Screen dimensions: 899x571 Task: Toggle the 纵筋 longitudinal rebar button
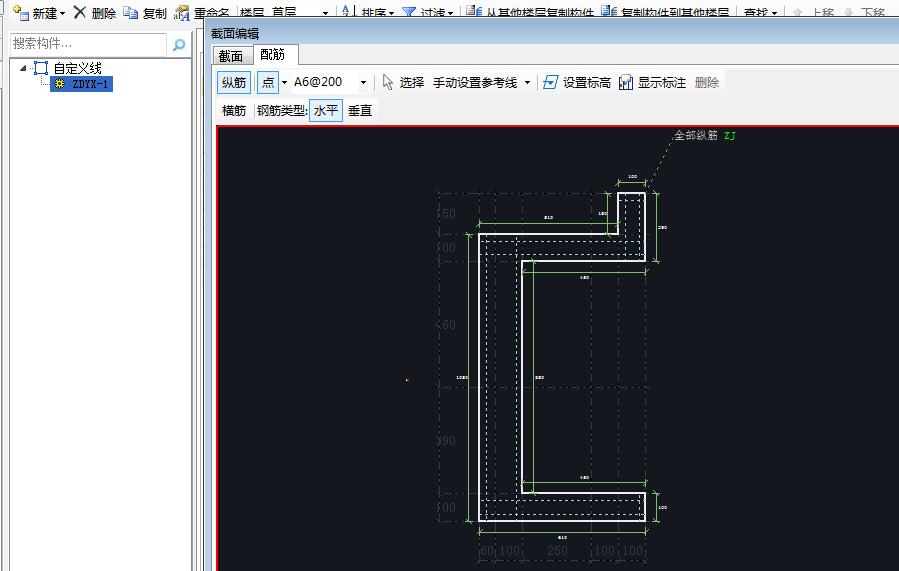(x=234, y=83)
